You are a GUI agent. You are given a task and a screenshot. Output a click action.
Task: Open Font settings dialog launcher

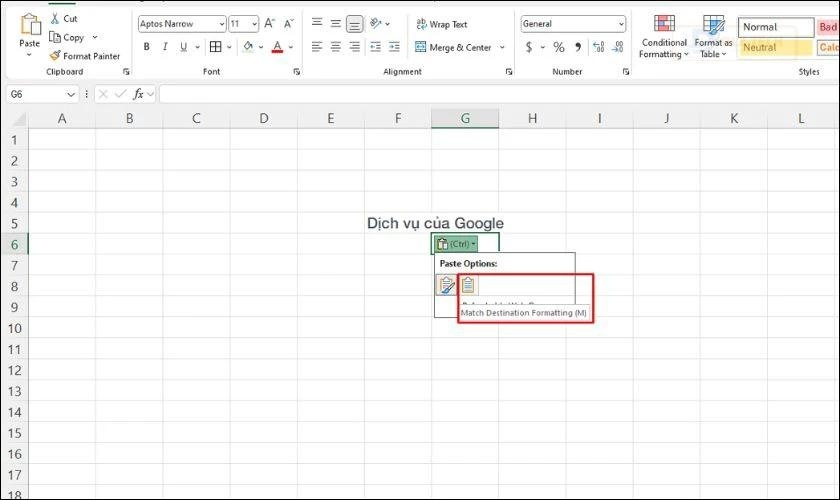click(x=296, y=71)
